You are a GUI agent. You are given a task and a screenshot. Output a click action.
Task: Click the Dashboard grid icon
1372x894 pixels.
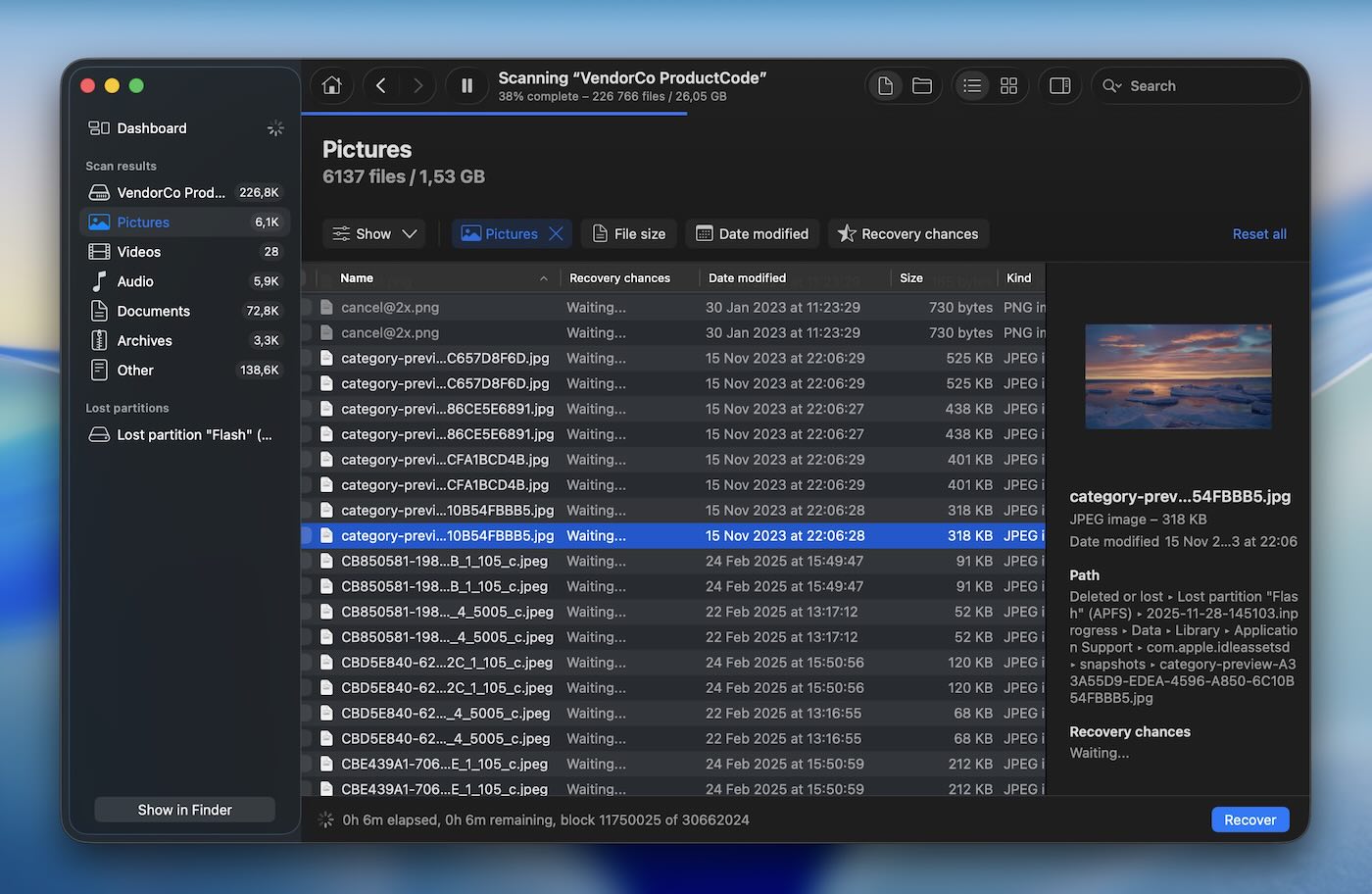[x=99, y=128]
